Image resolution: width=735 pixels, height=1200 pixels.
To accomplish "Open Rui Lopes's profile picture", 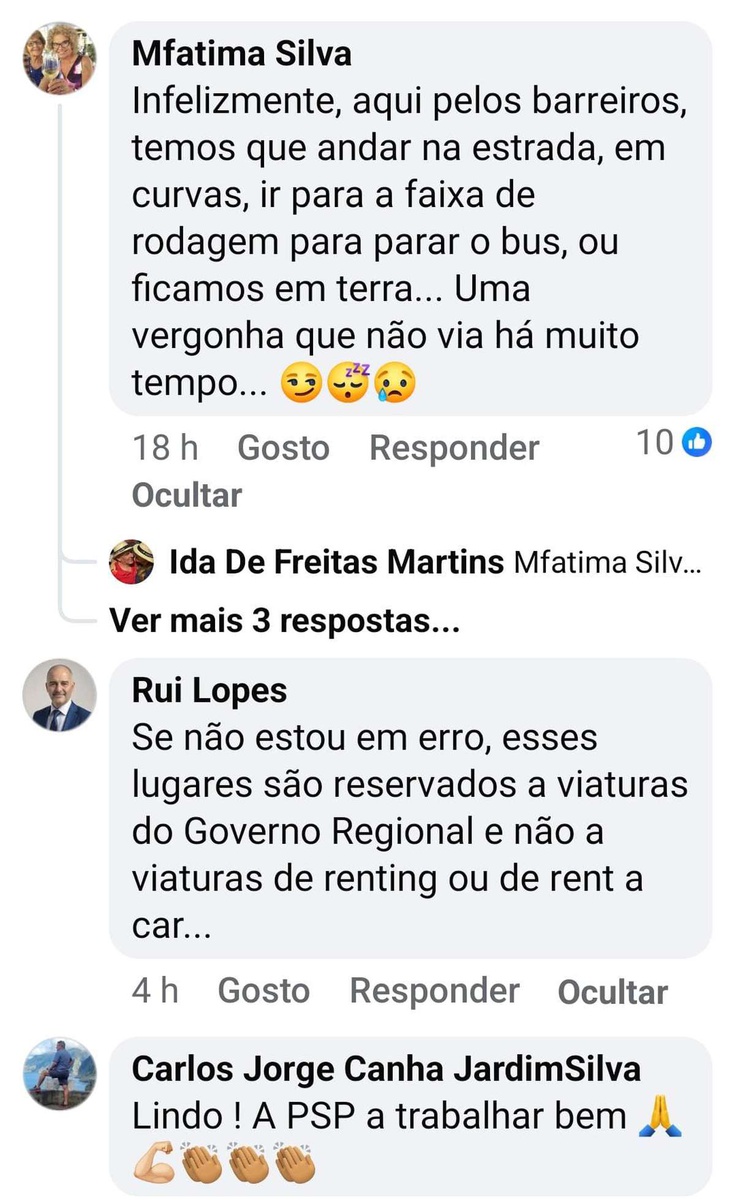I will [x=59, y=694].
